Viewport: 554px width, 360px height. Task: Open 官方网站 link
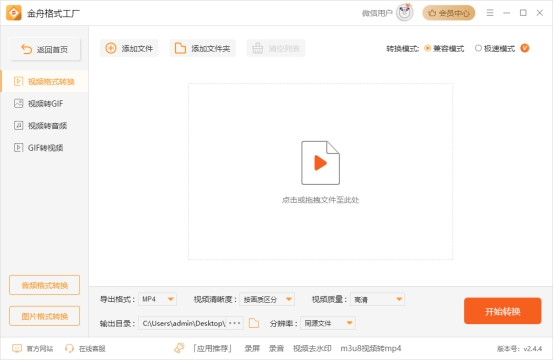point(33,349)
